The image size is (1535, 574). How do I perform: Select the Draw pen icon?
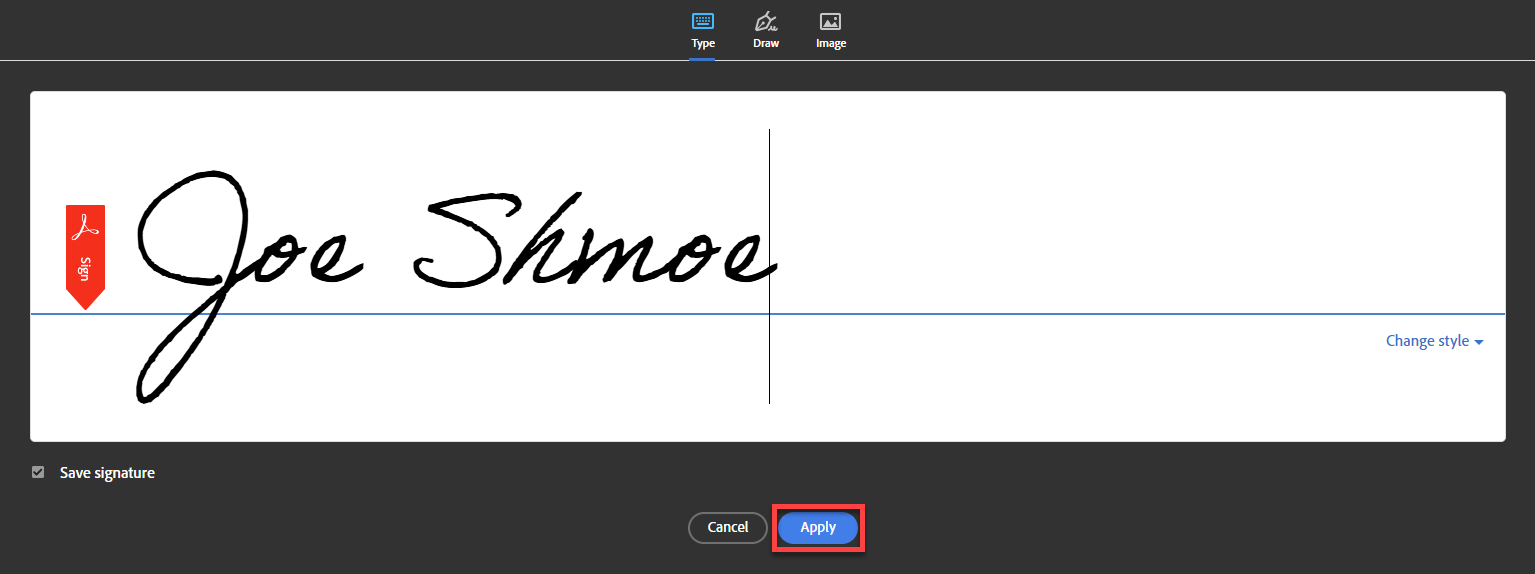[766, 21]
